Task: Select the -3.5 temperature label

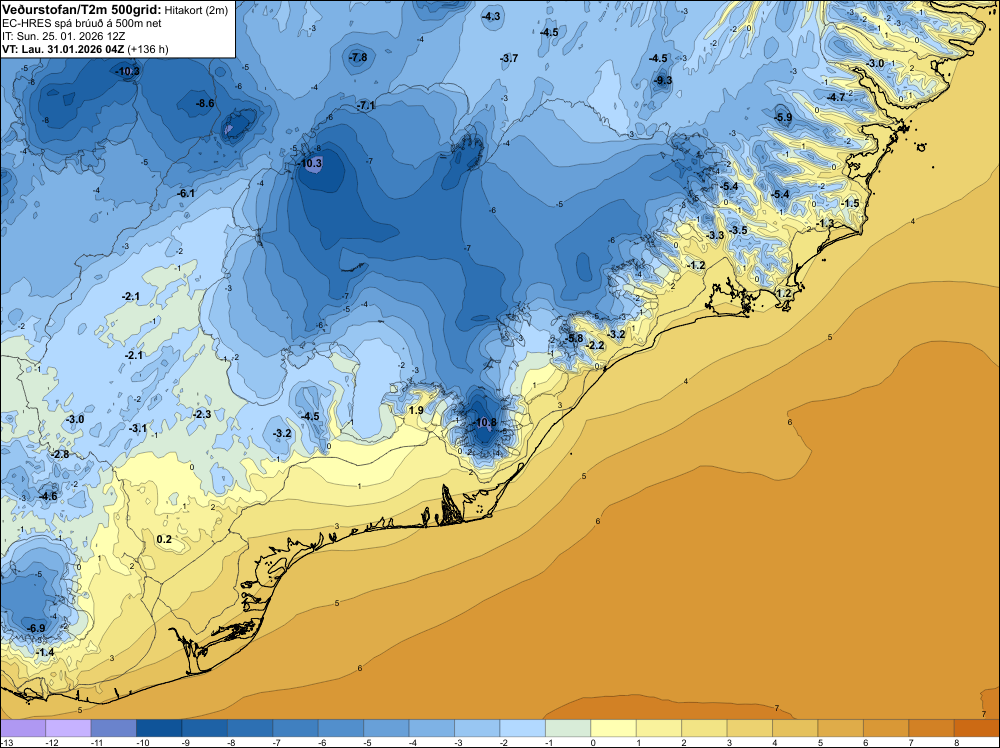Action: (738, 230)
